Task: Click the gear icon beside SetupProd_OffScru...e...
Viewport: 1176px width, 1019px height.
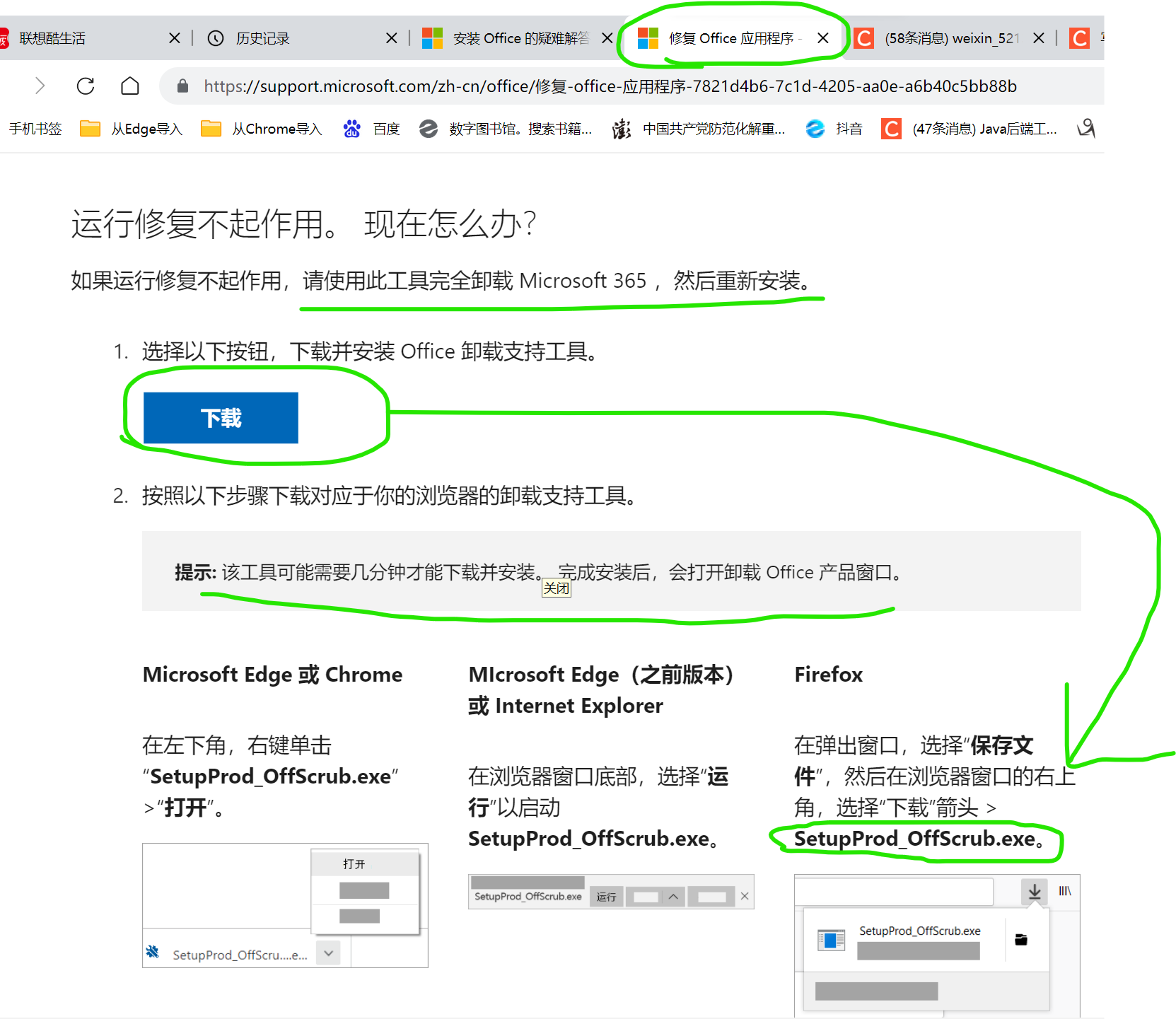Action: coord(153,952)
